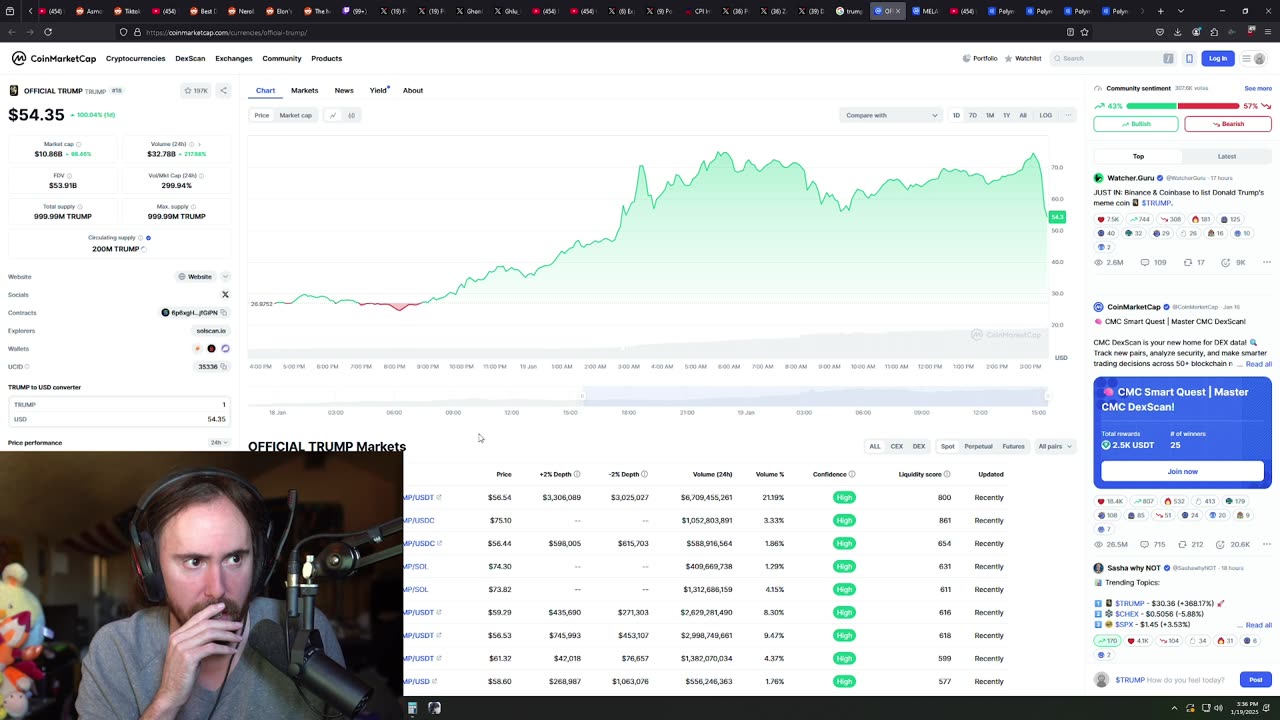This screenshot has height=720, width=1280.
Task: Set chart range to 1M
Action: coord(990,115)
